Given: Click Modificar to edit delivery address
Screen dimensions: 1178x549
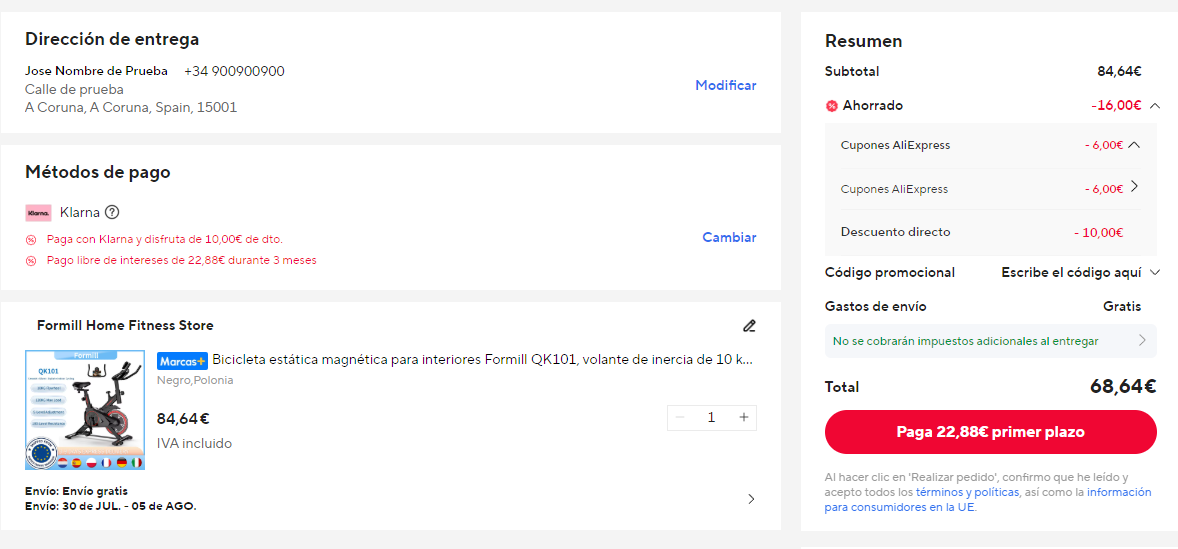Looking at the screenshot, I should [725, 86].
